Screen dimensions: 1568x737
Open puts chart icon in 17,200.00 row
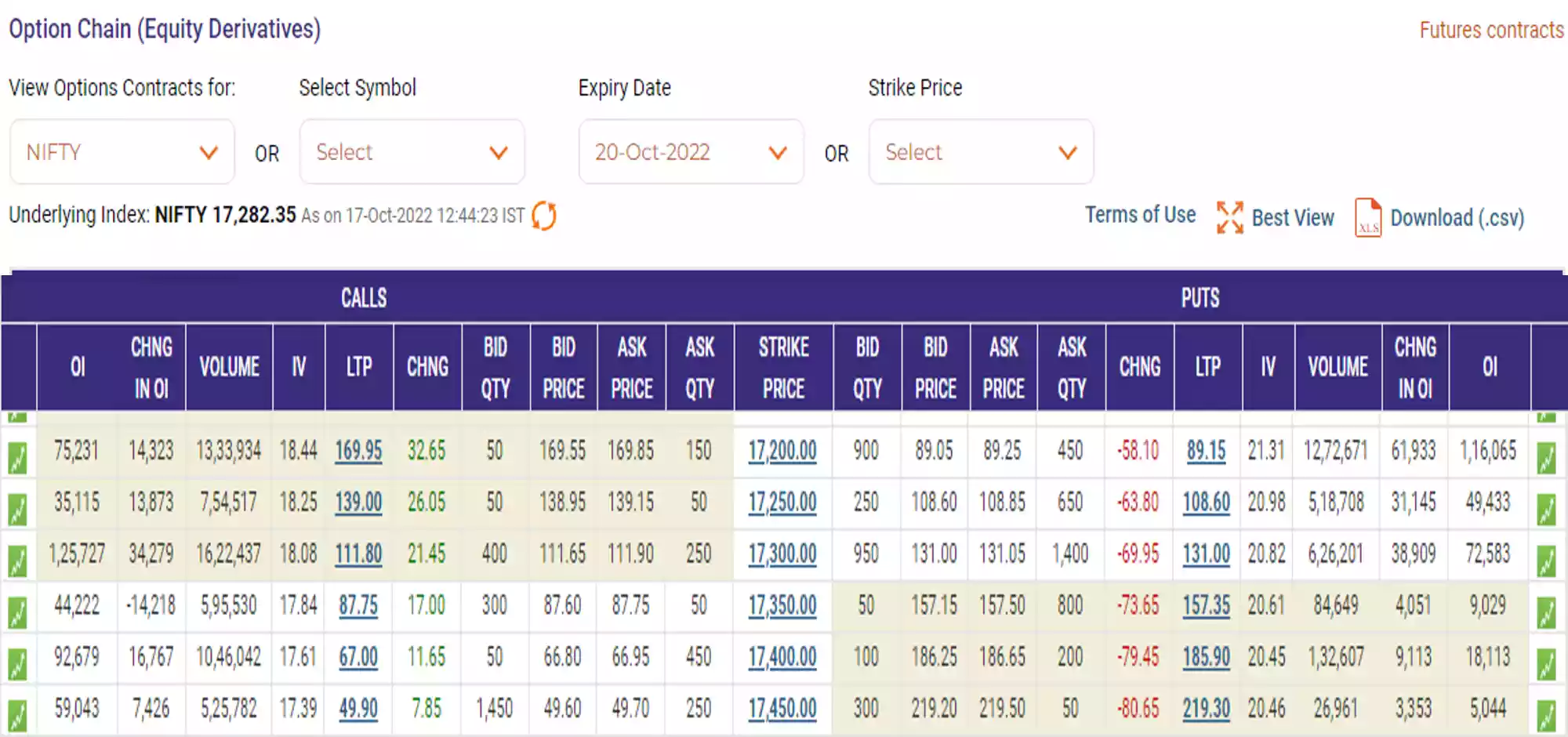pyautogui.click(x=1546, y=458)
